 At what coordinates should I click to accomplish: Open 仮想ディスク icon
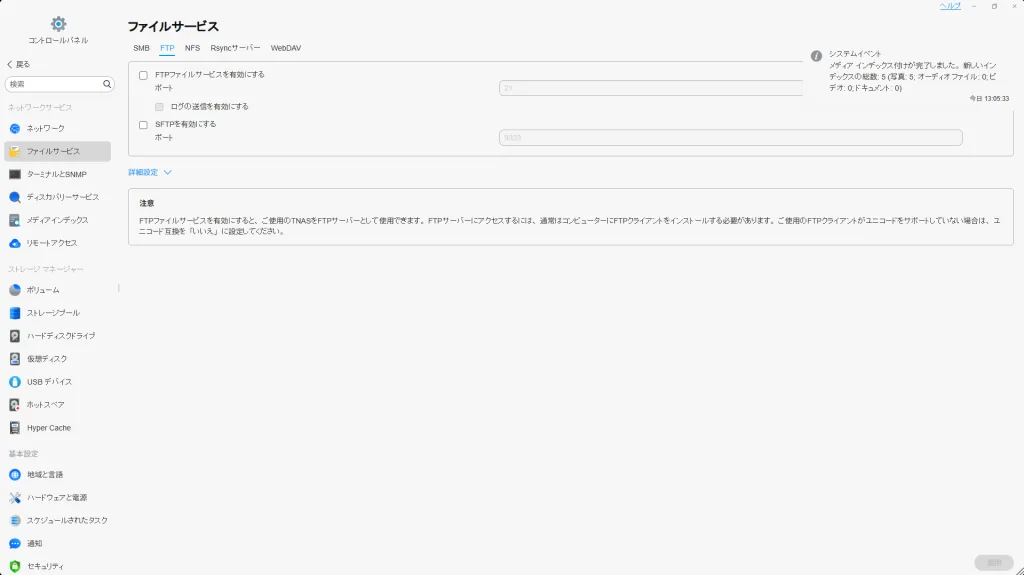tap(14, 359)
